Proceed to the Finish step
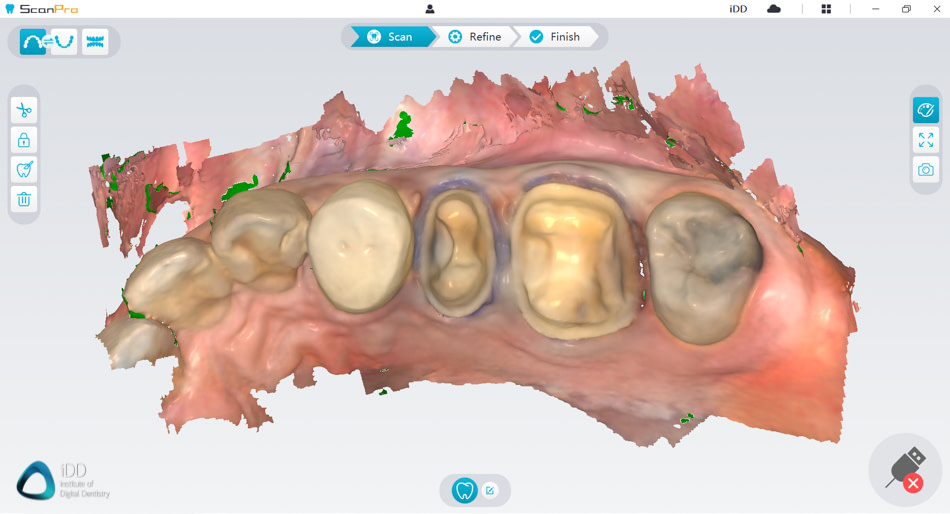Image resolution: width=950 pixels, height=514 pixels. pos(555,37)
